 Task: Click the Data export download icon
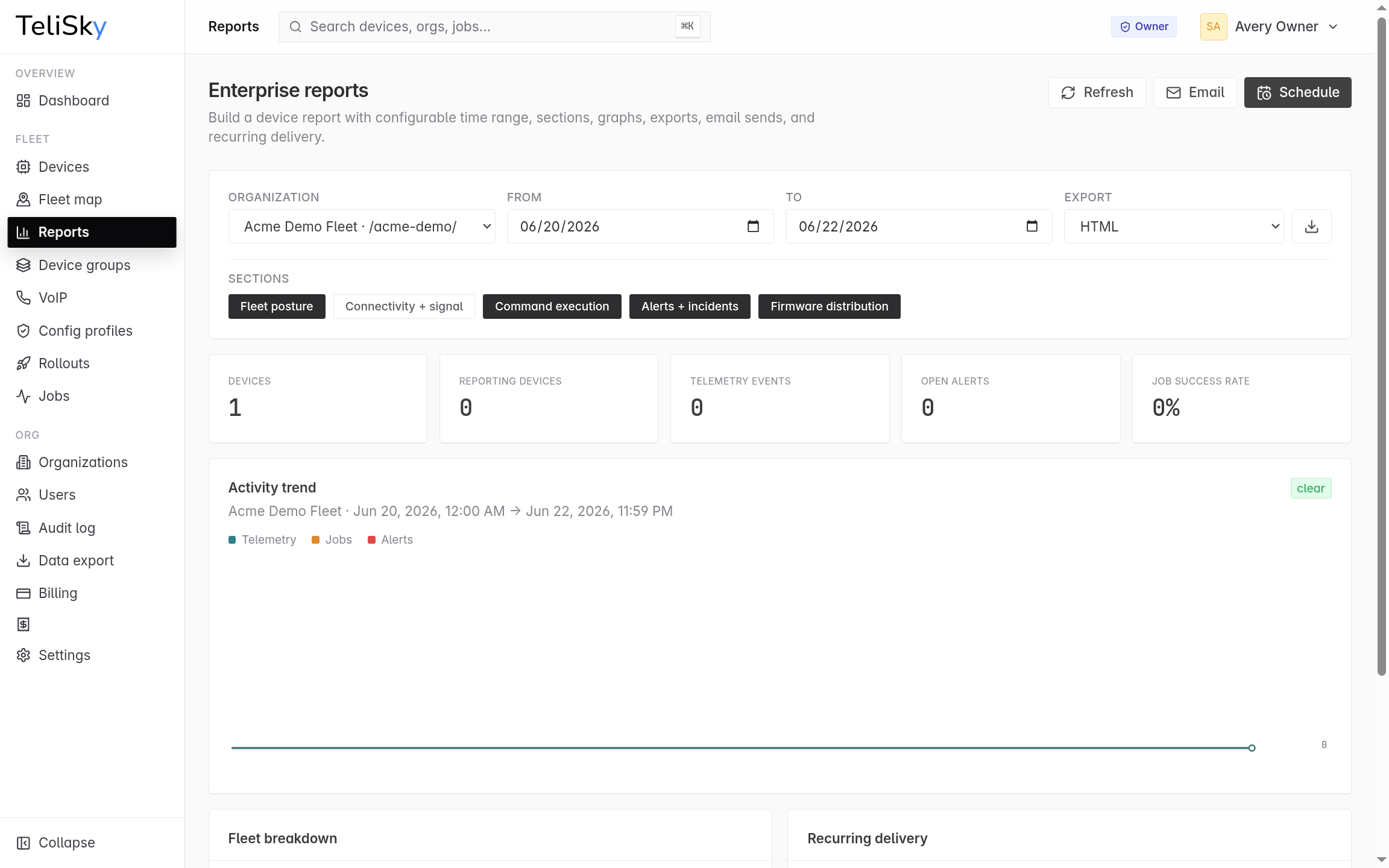24,561
